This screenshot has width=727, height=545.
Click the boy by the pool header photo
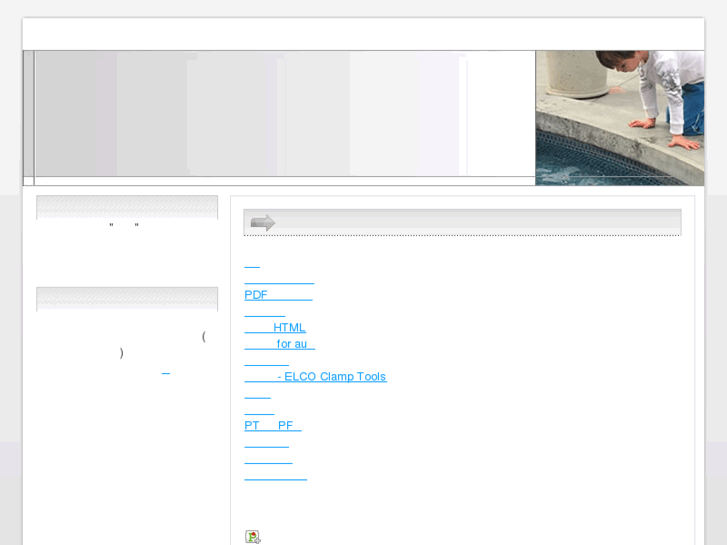point(619,118)
